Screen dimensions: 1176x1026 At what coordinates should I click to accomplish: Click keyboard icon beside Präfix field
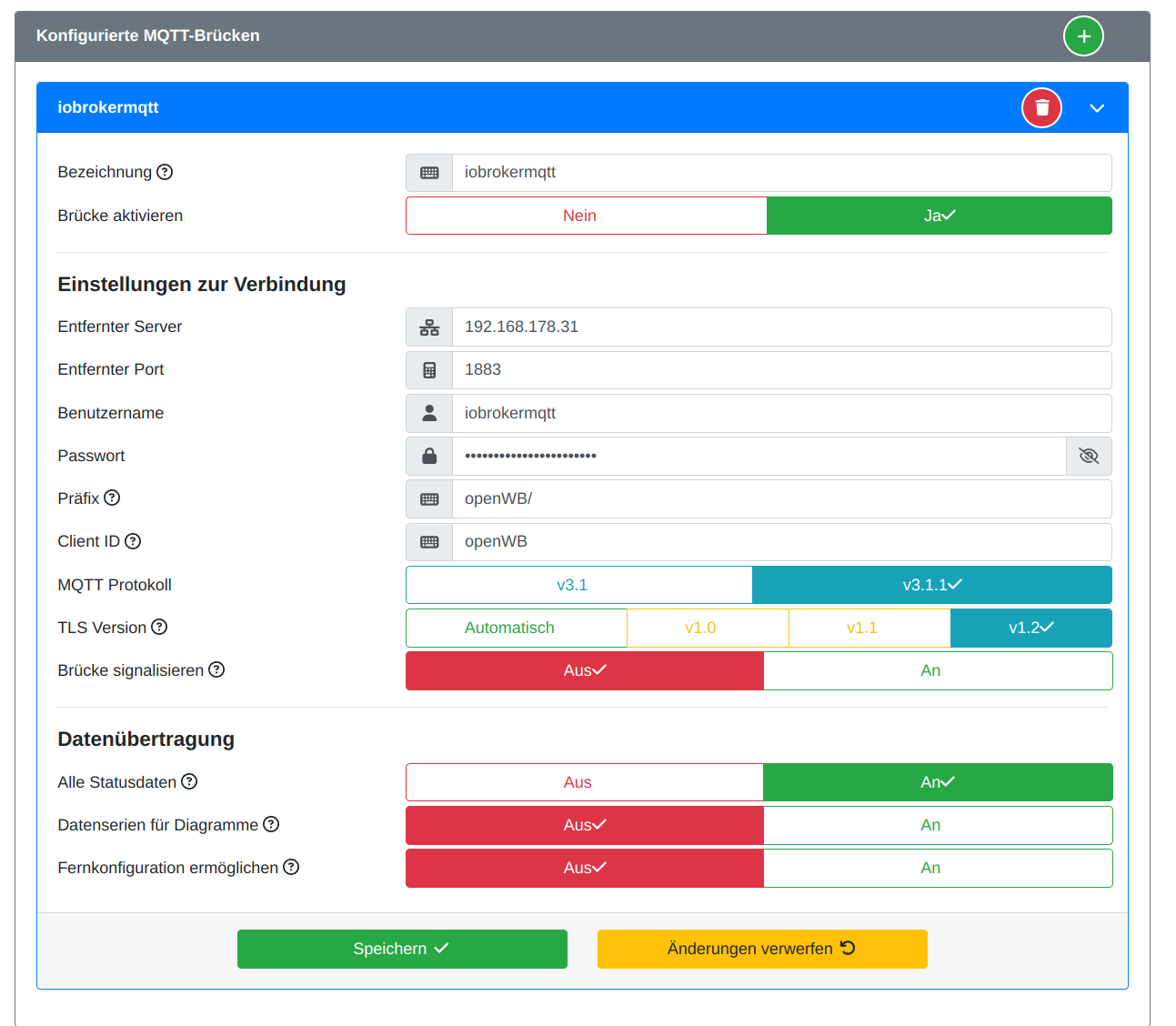coord(429,499)
